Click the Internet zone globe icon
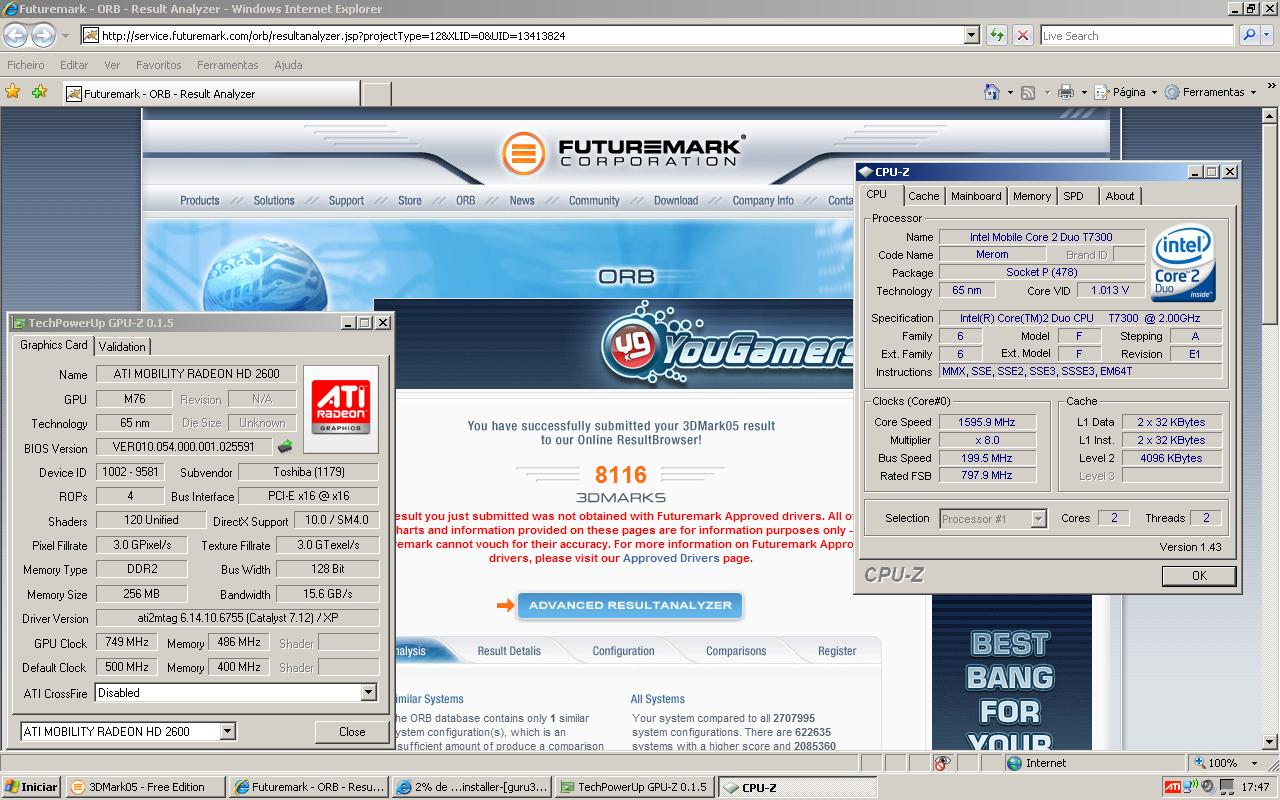1280x800 pixels. coord(1015,763)
